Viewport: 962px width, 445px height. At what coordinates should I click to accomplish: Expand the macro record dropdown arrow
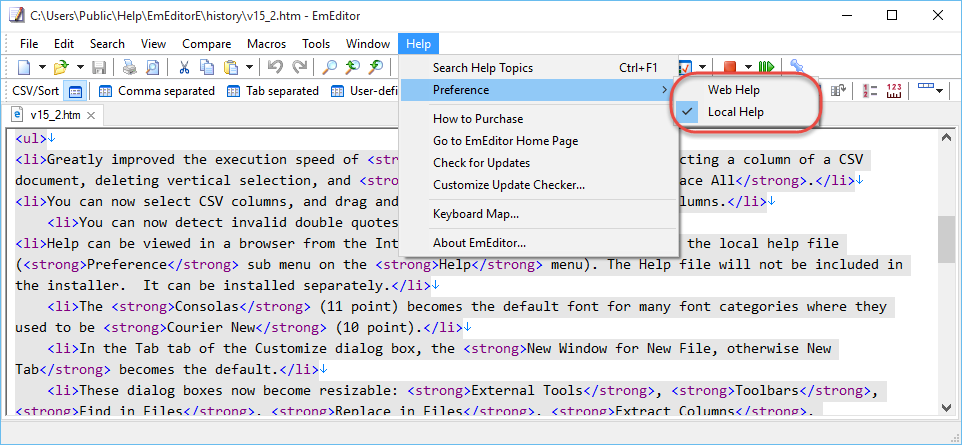pyautogui.click(x=748, y=66)
